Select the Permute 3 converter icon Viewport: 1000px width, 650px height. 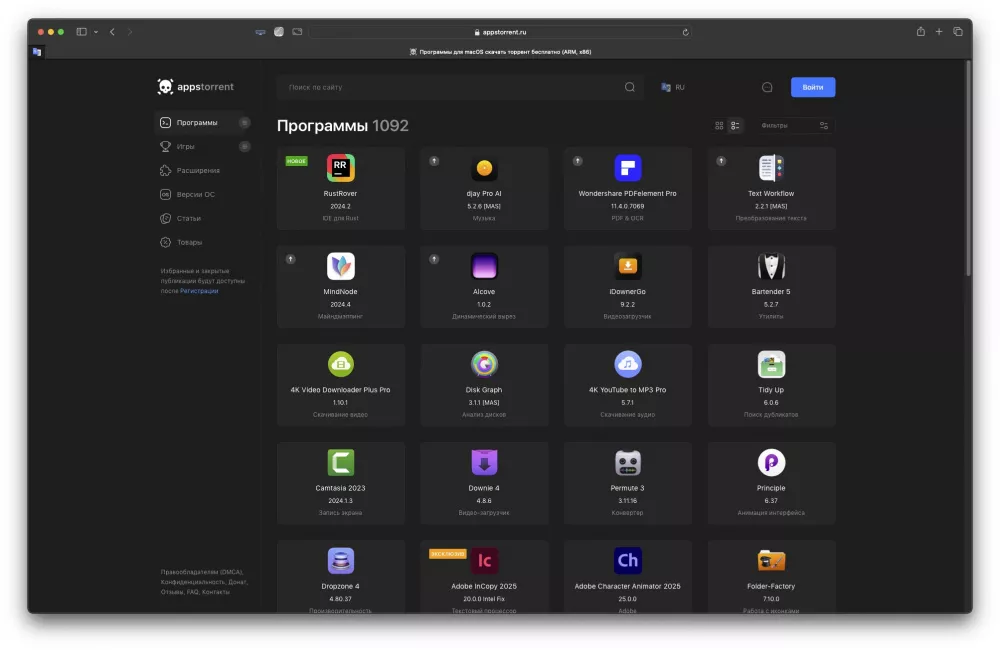tap(627, 461)
